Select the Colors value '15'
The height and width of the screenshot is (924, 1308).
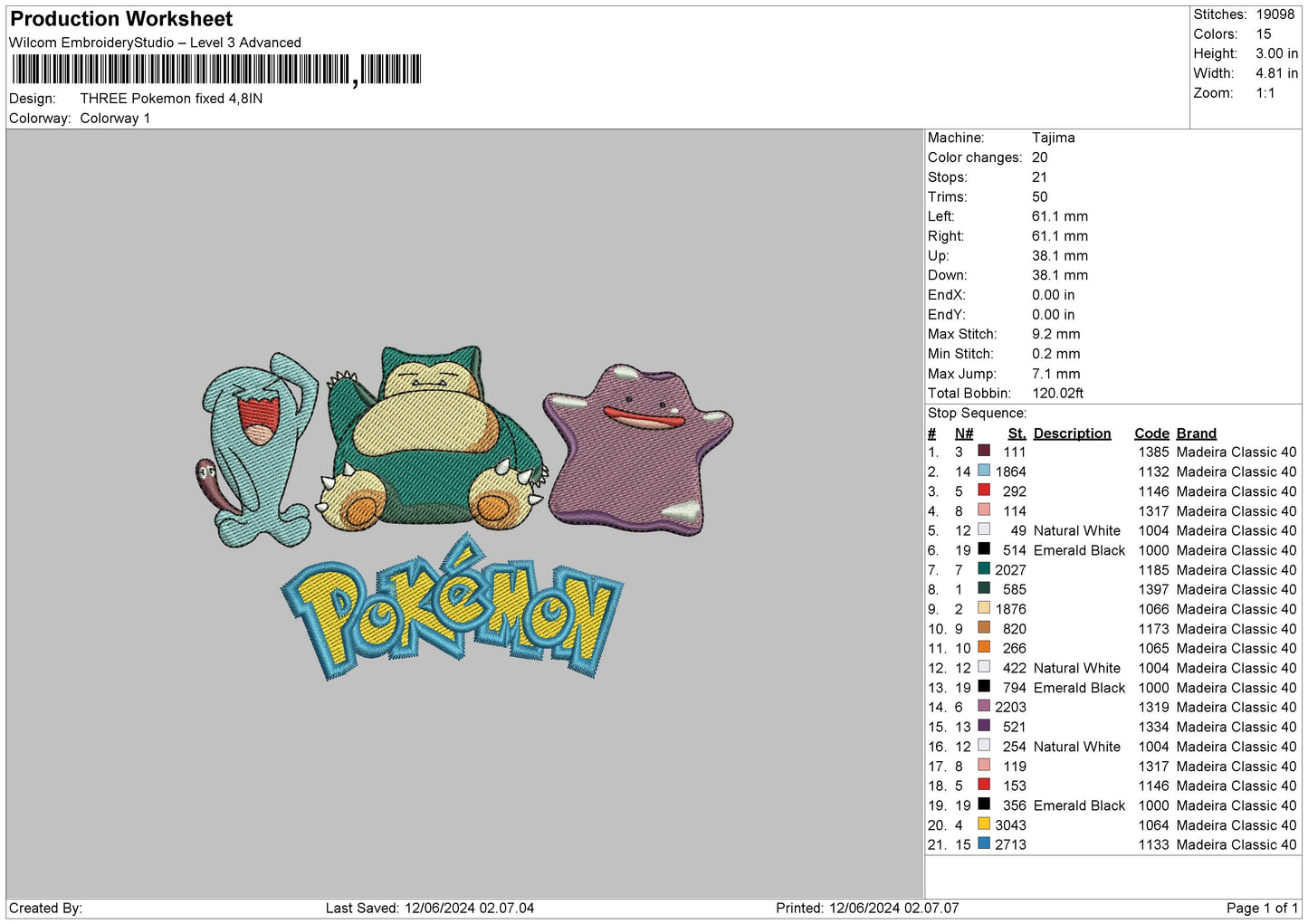(1264, 34)
